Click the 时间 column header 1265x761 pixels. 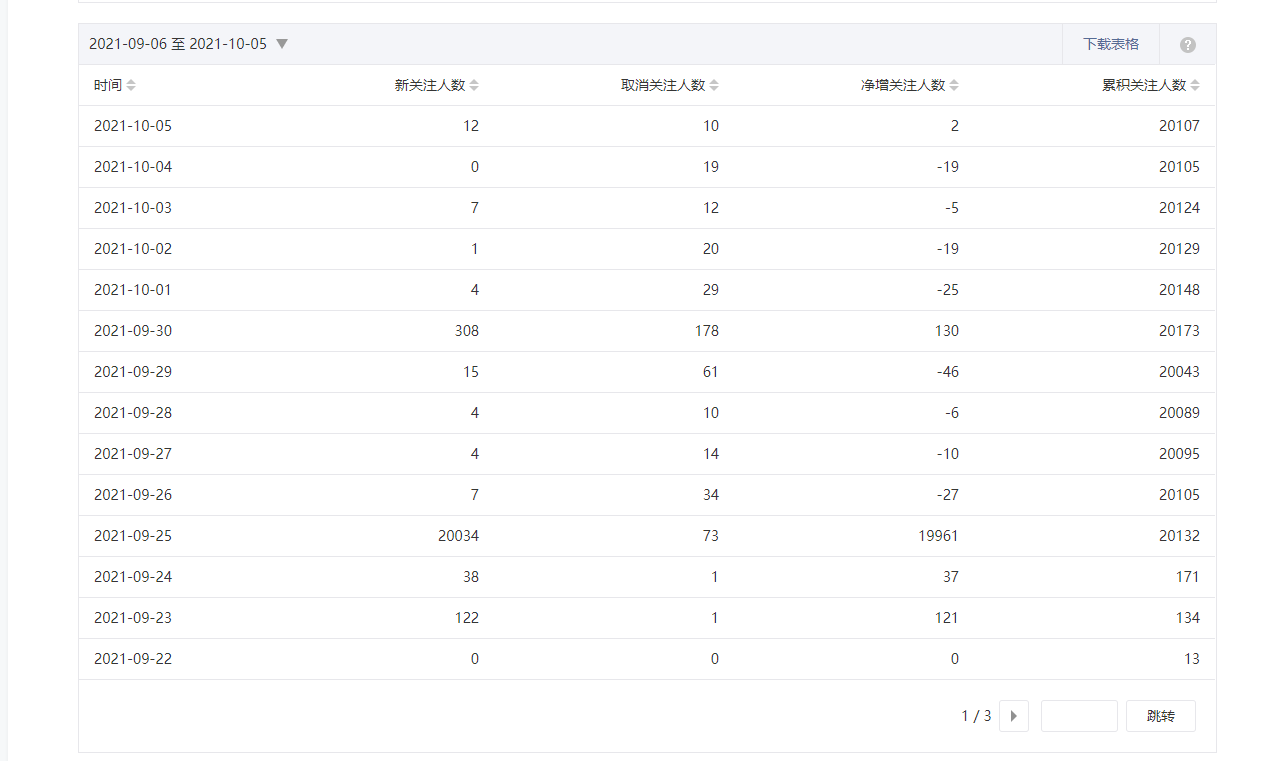pyautogui.click(x=108, y=86)
